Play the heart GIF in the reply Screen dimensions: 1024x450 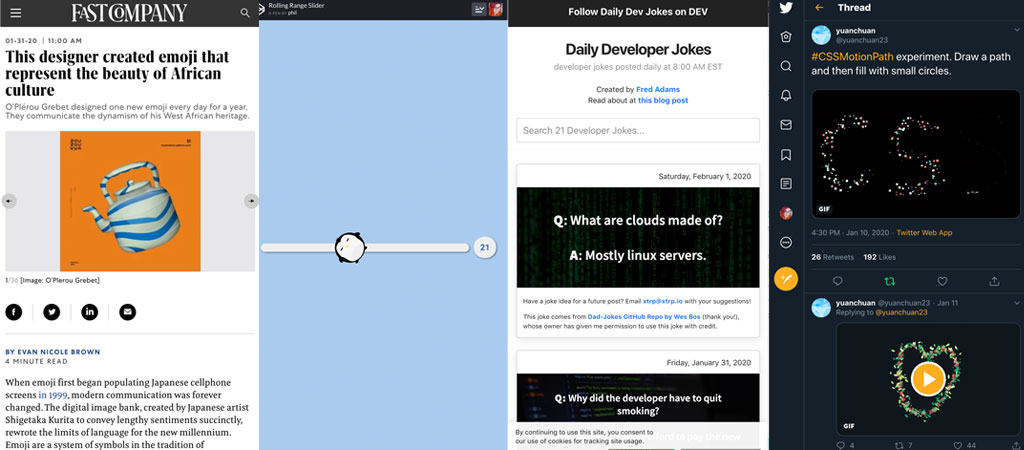click(x=928, y=378)
